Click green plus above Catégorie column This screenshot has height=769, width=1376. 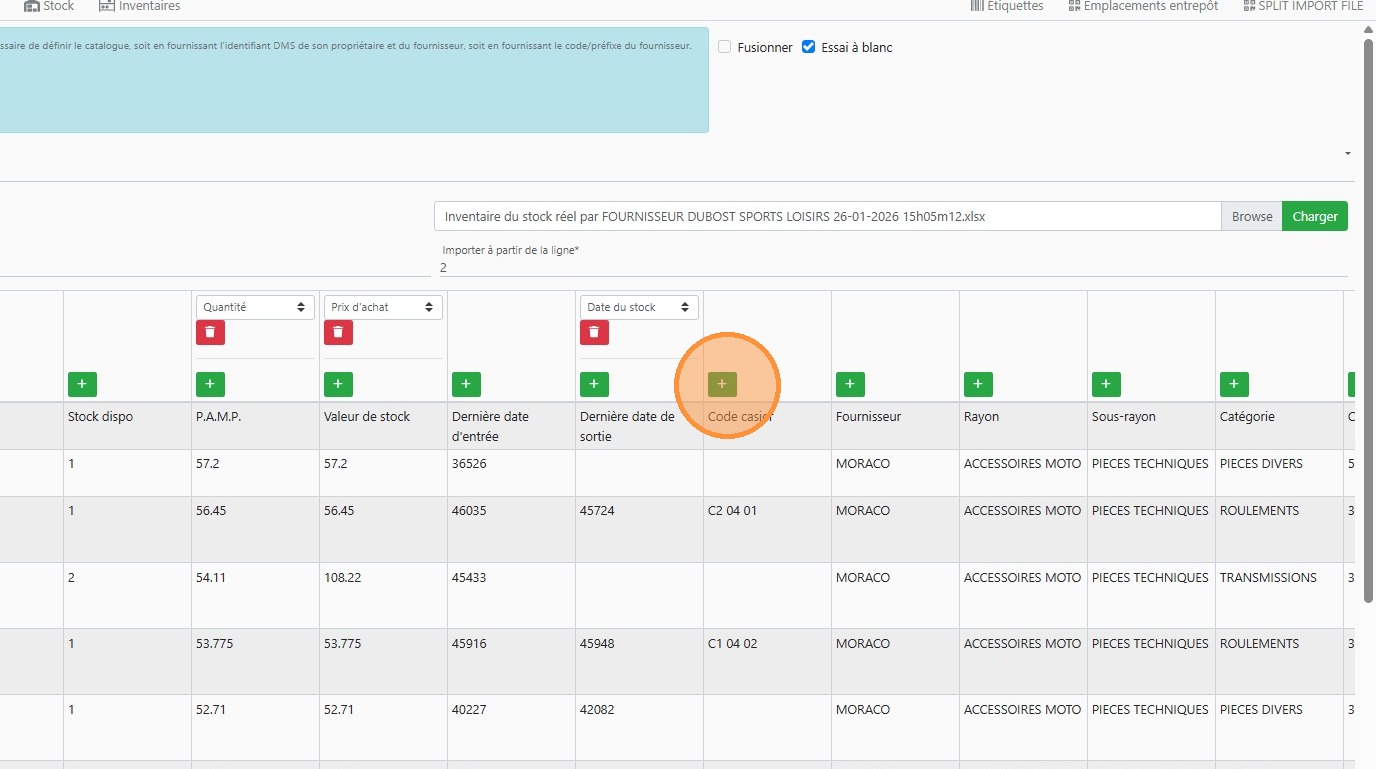(1234, 384)
